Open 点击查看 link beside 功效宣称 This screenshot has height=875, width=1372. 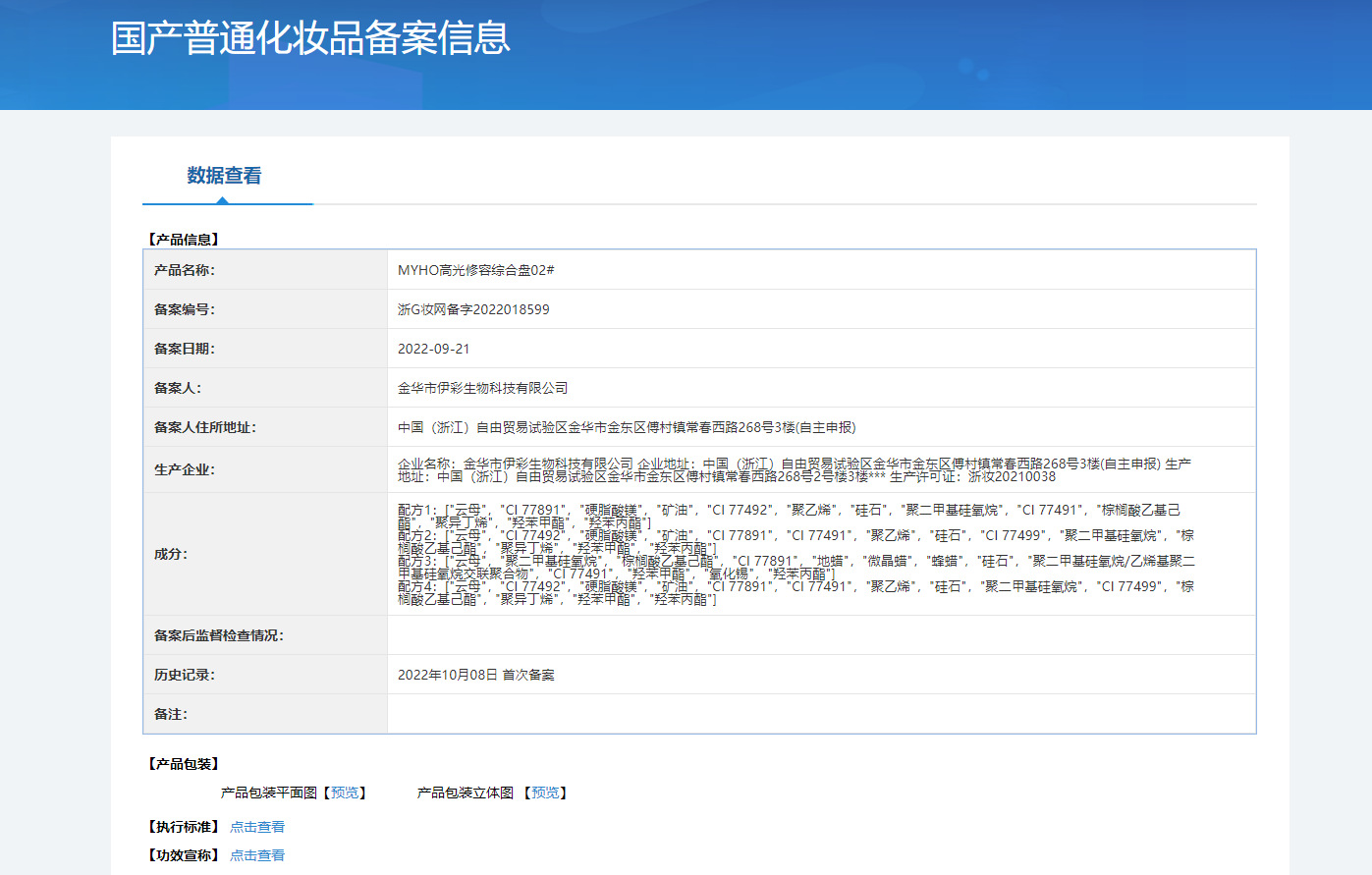[257, 855]
